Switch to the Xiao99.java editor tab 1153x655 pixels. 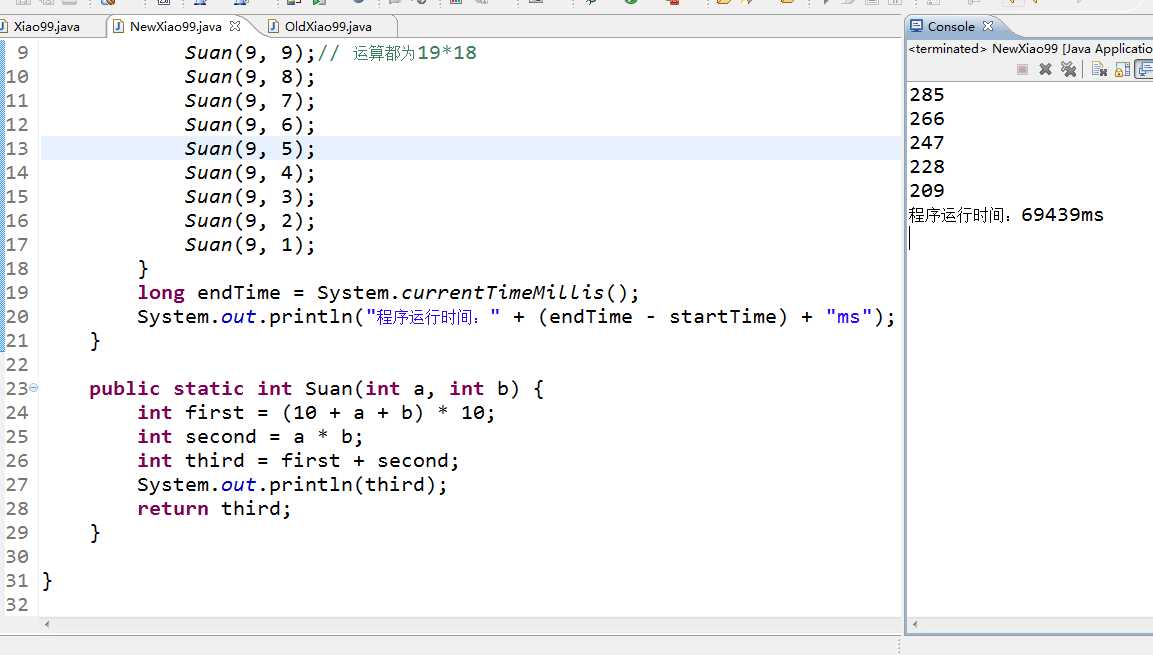(46, 26)
